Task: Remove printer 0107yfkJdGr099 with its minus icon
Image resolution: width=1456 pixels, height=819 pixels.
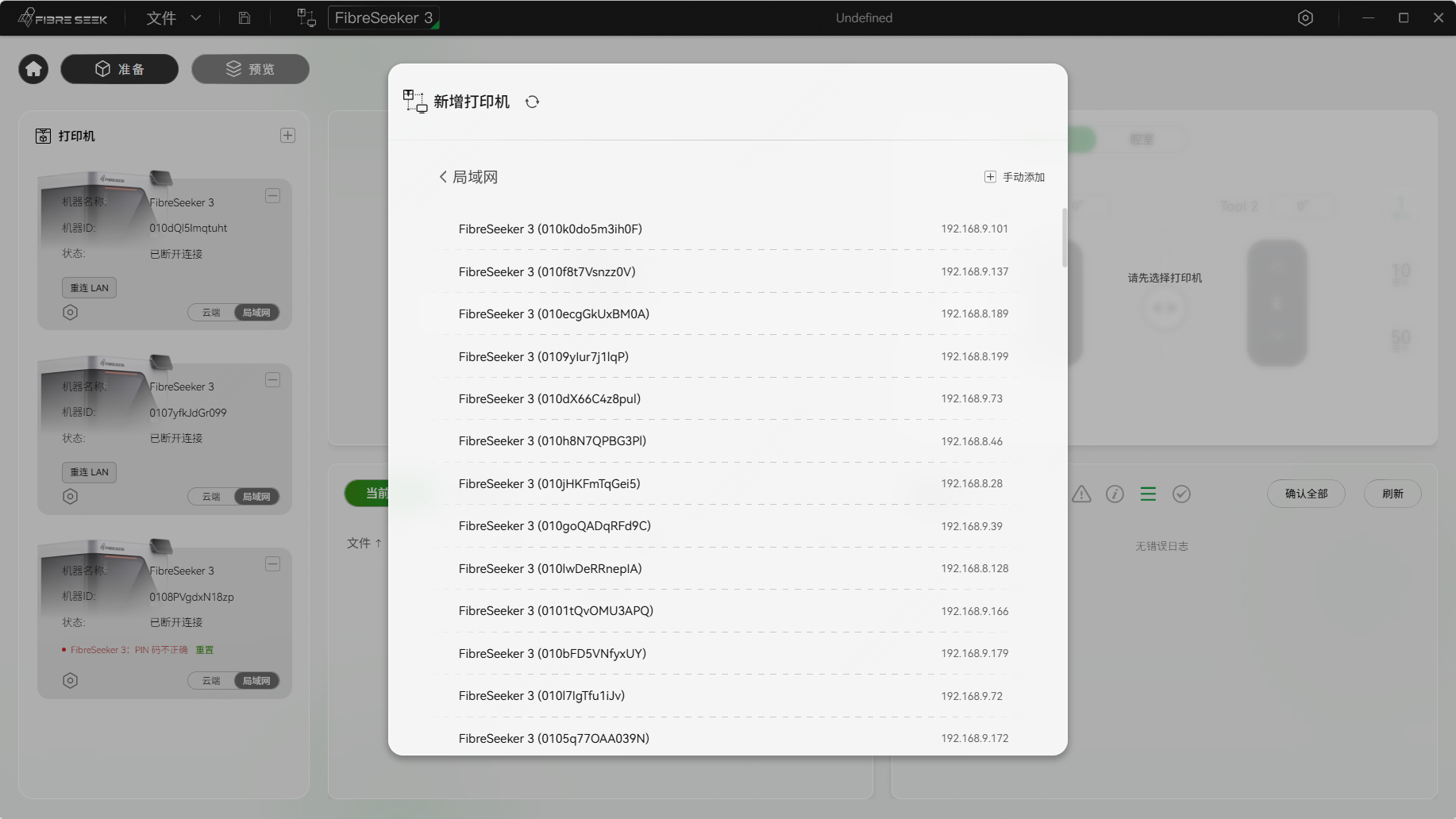Action: 272,380
